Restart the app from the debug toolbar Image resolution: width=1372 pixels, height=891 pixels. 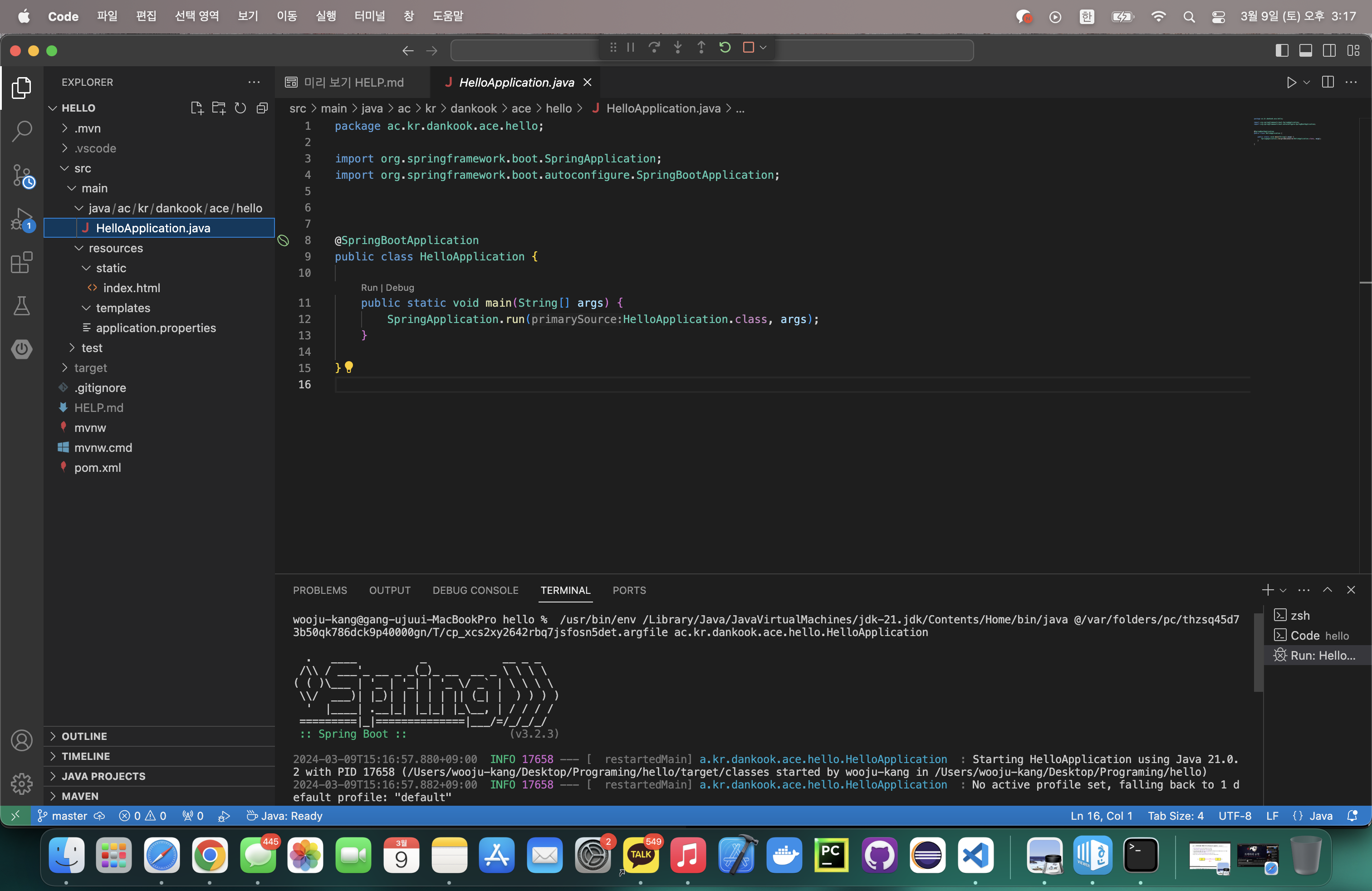click(x=725, y=47)
